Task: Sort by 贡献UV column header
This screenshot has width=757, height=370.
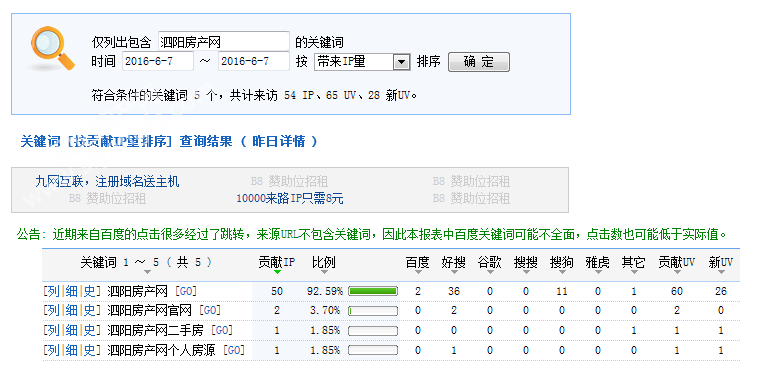Action: click(x=676, y=262)
